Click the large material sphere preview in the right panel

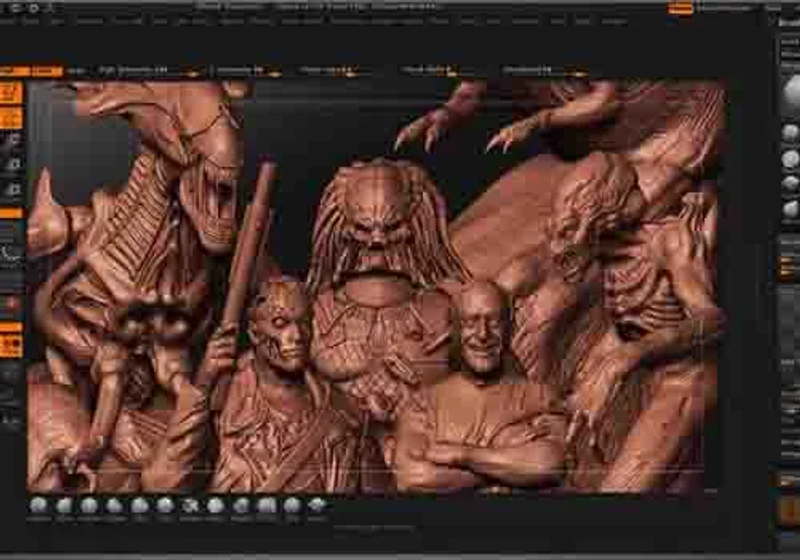790,94
